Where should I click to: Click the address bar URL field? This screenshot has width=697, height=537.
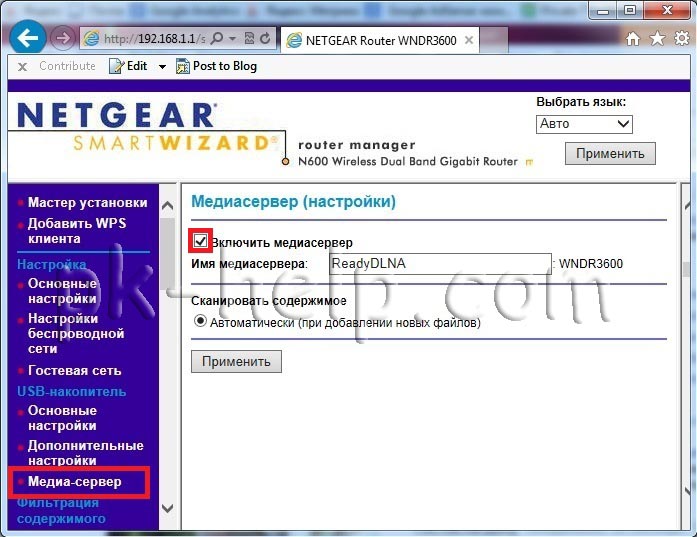coord(155,39)
